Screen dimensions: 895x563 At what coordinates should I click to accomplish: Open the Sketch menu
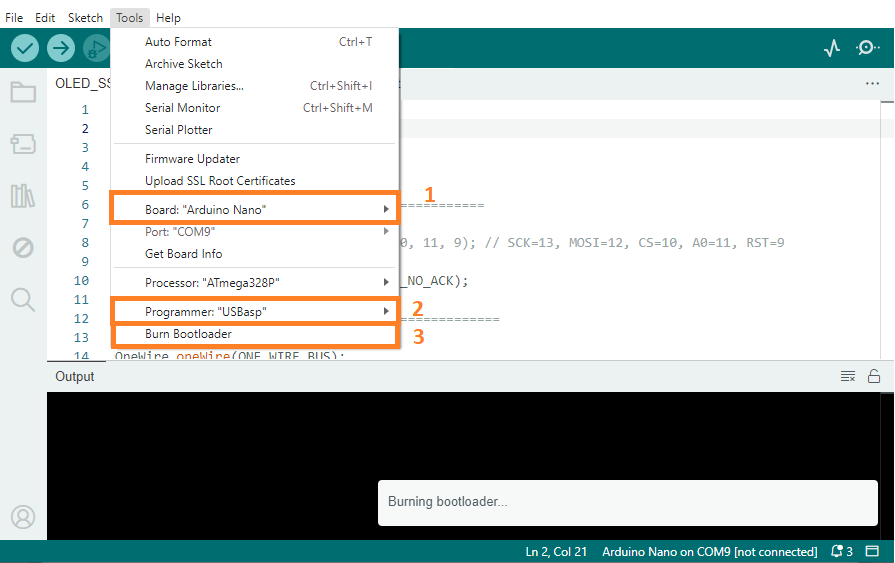[x=85, y=18]
